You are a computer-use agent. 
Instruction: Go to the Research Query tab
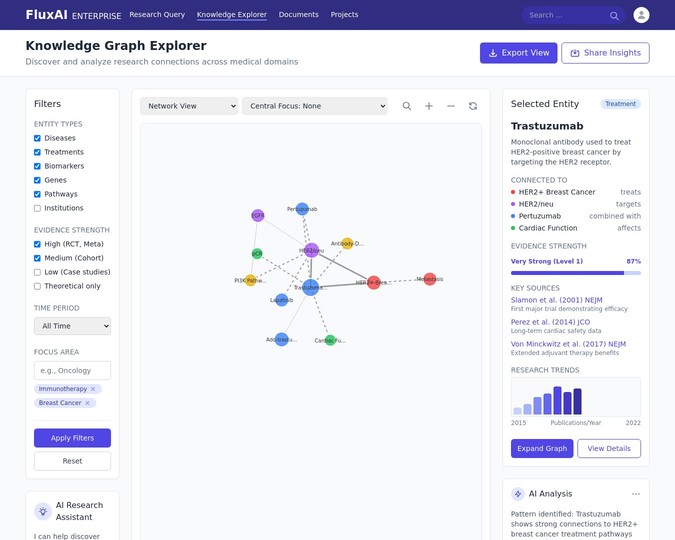(x=157, y=15)
